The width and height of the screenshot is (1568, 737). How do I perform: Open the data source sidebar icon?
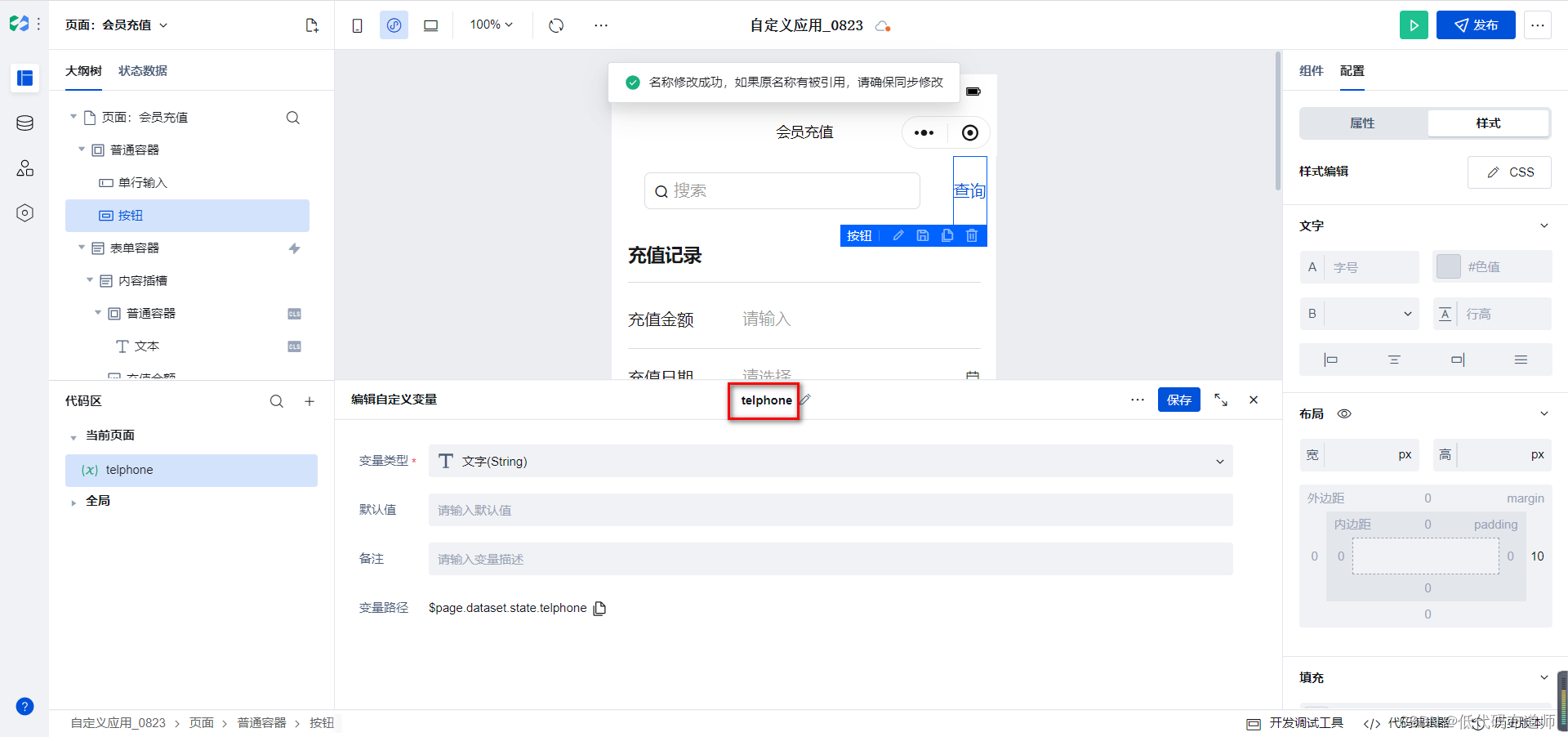[25, 123]
